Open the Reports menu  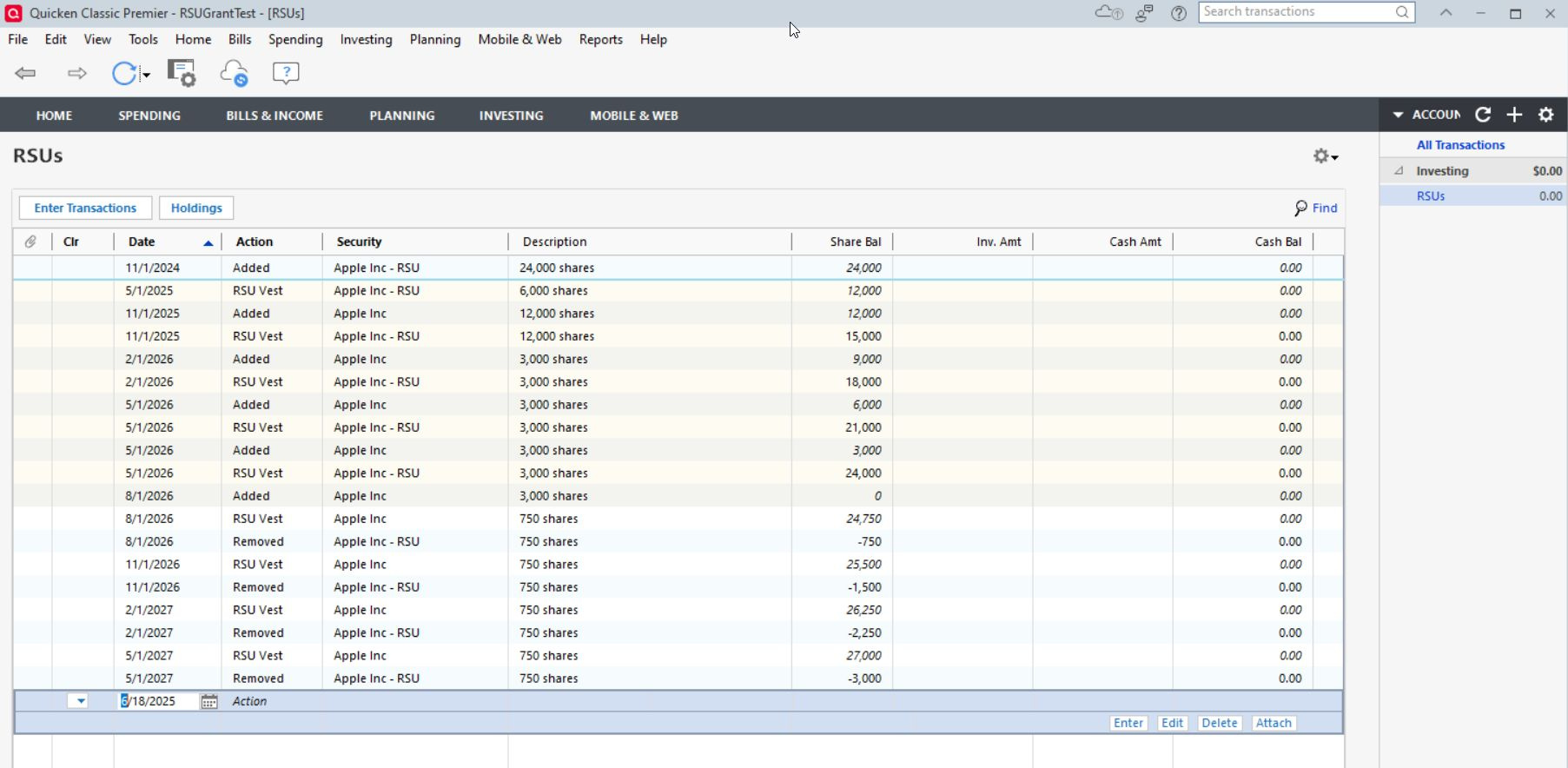(601, 40)
